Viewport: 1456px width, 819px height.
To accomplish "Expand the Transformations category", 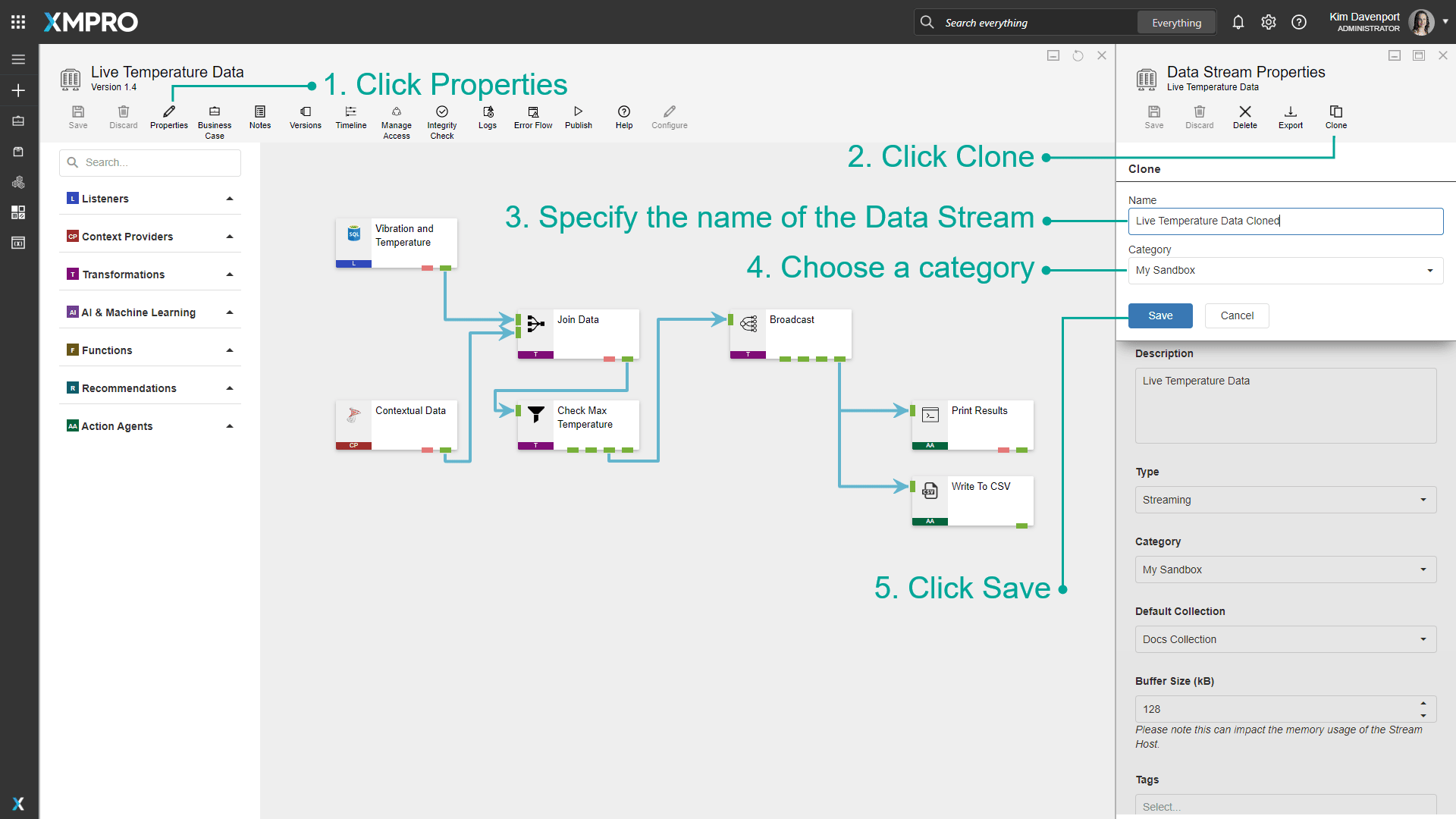I will [230, 274].
